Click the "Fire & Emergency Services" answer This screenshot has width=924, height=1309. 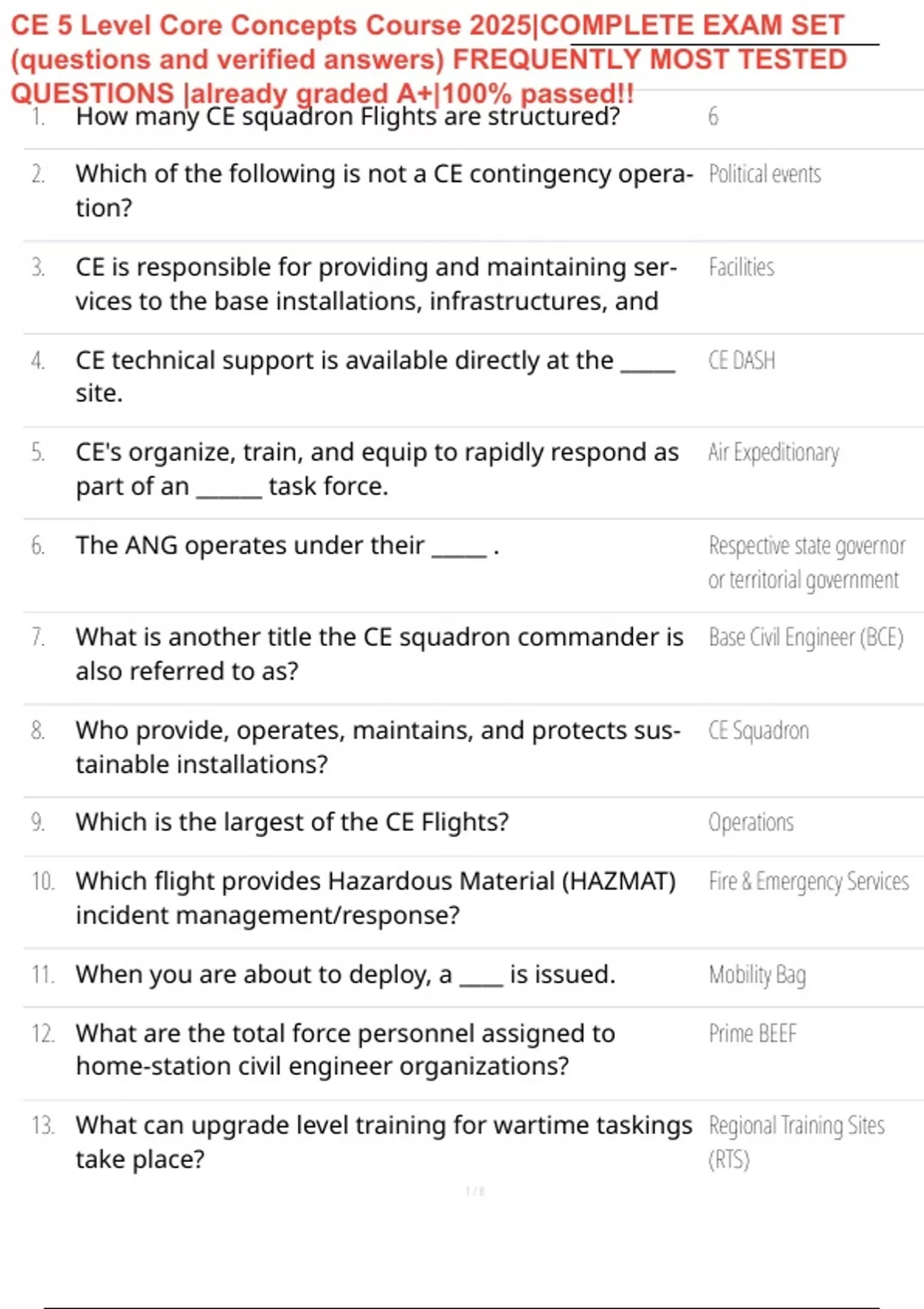808,882
